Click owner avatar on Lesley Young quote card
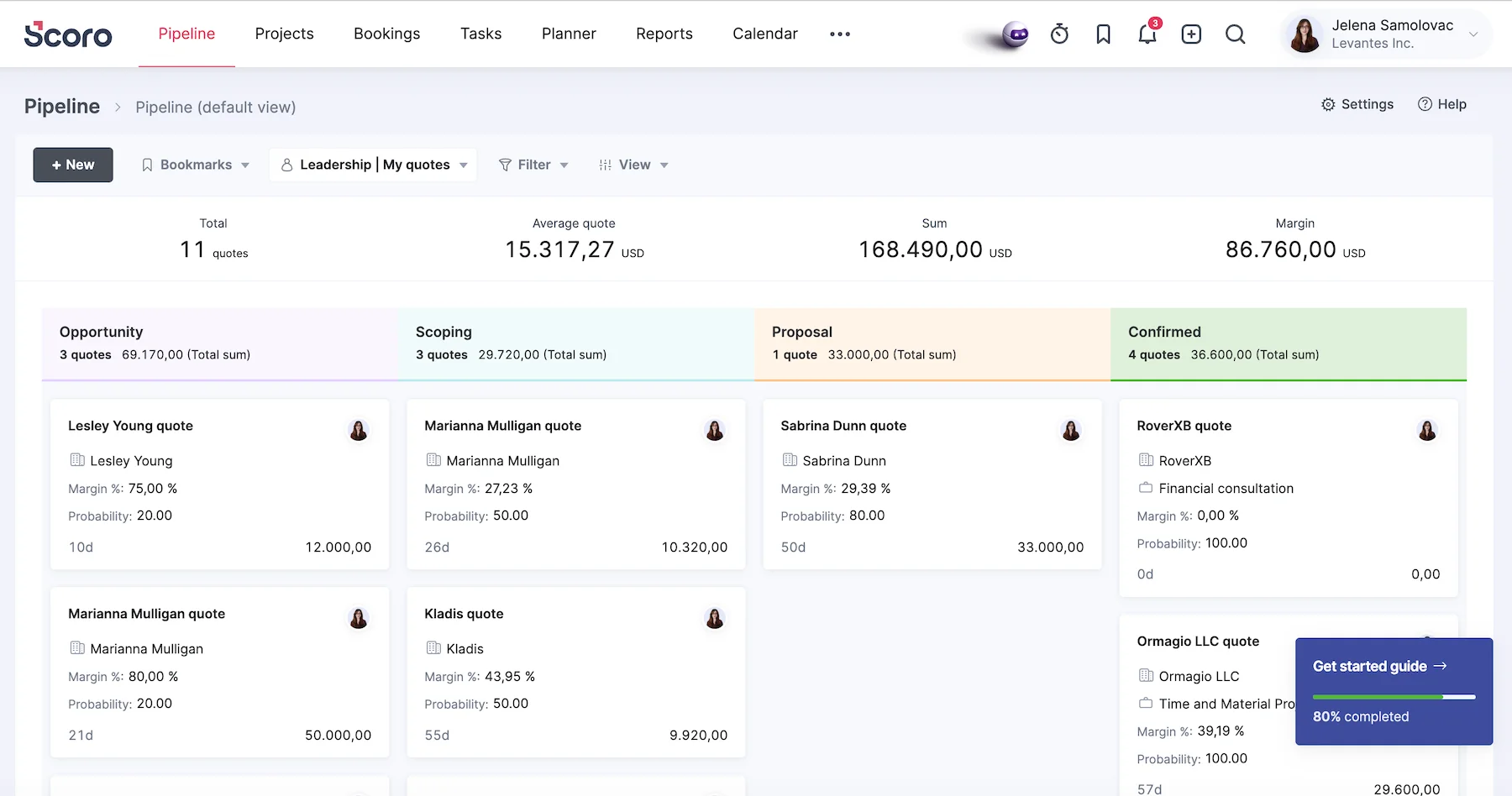Image resolution: width=1512 pixels, height=796 pixels. click(x=359, y=431)
